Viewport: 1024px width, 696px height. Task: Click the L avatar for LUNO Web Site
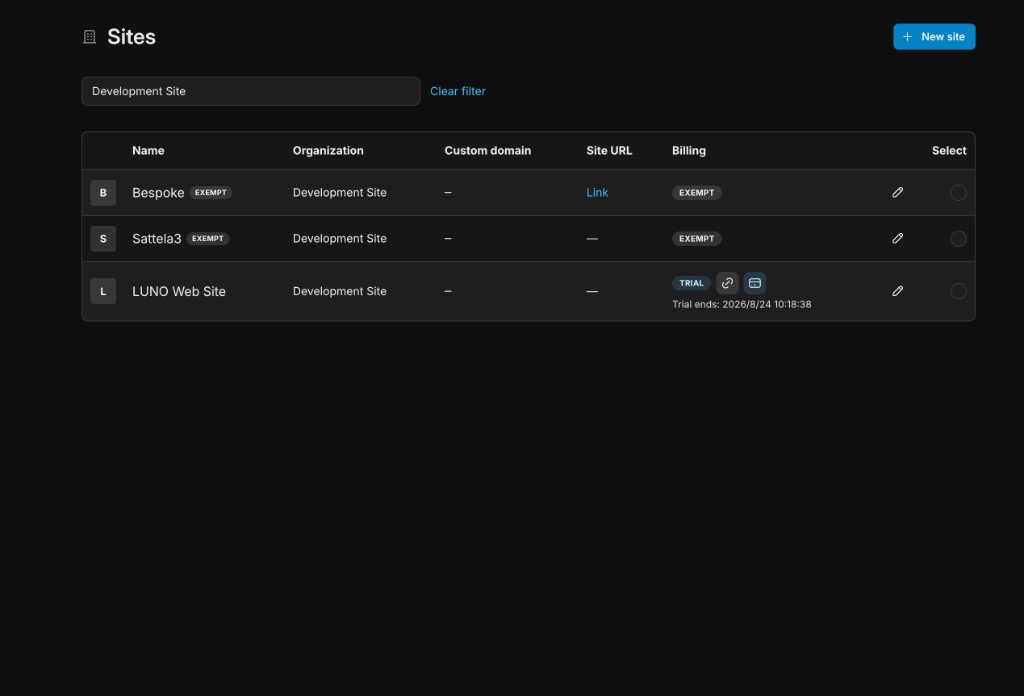(x=103, y=291)
